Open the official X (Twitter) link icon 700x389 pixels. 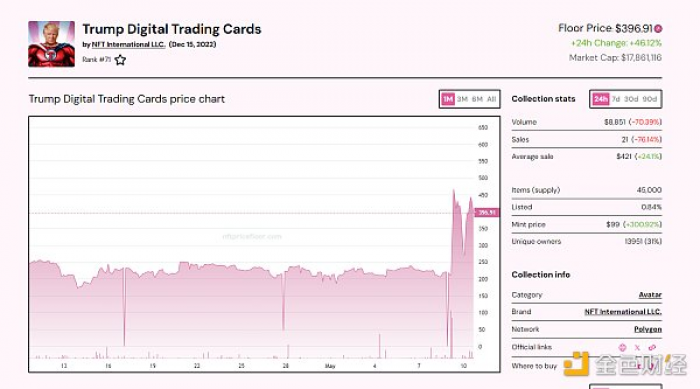pos(637,347)
